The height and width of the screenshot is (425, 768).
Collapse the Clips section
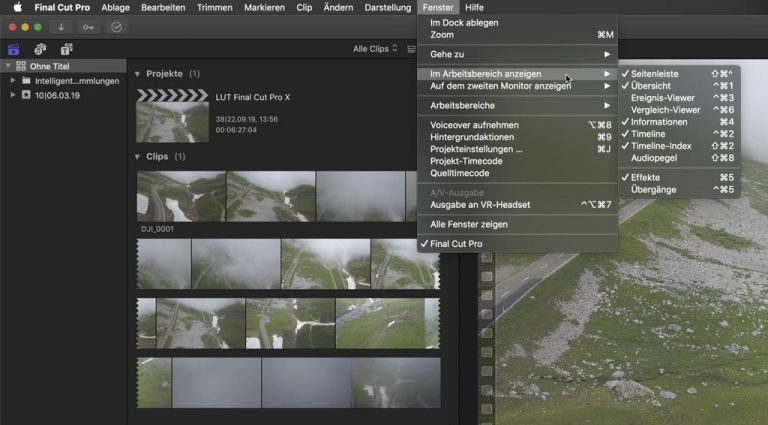pos(137,157)
